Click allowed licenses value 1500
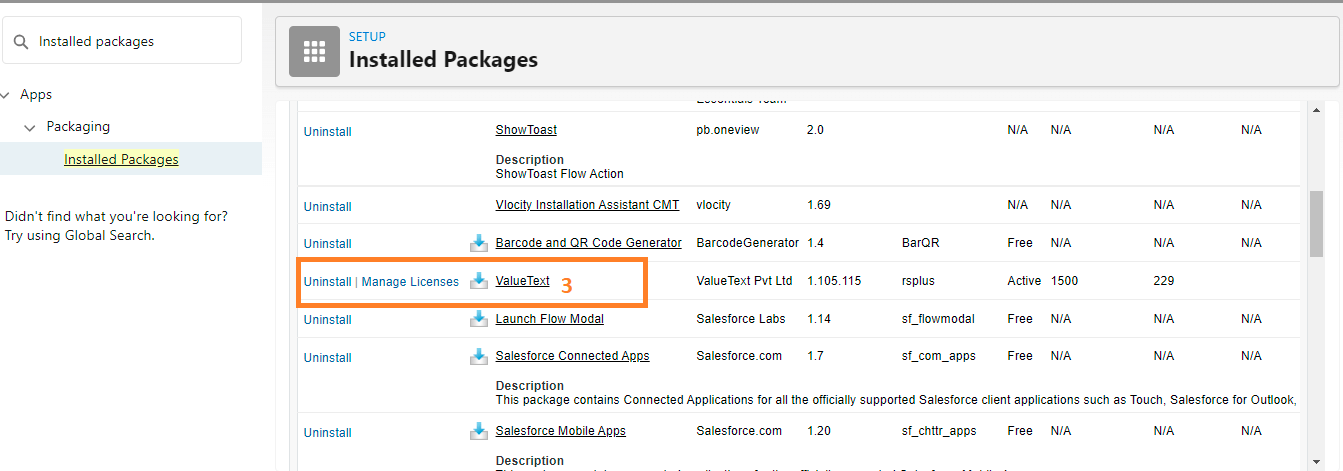1343x471 pixels. 1064,281
